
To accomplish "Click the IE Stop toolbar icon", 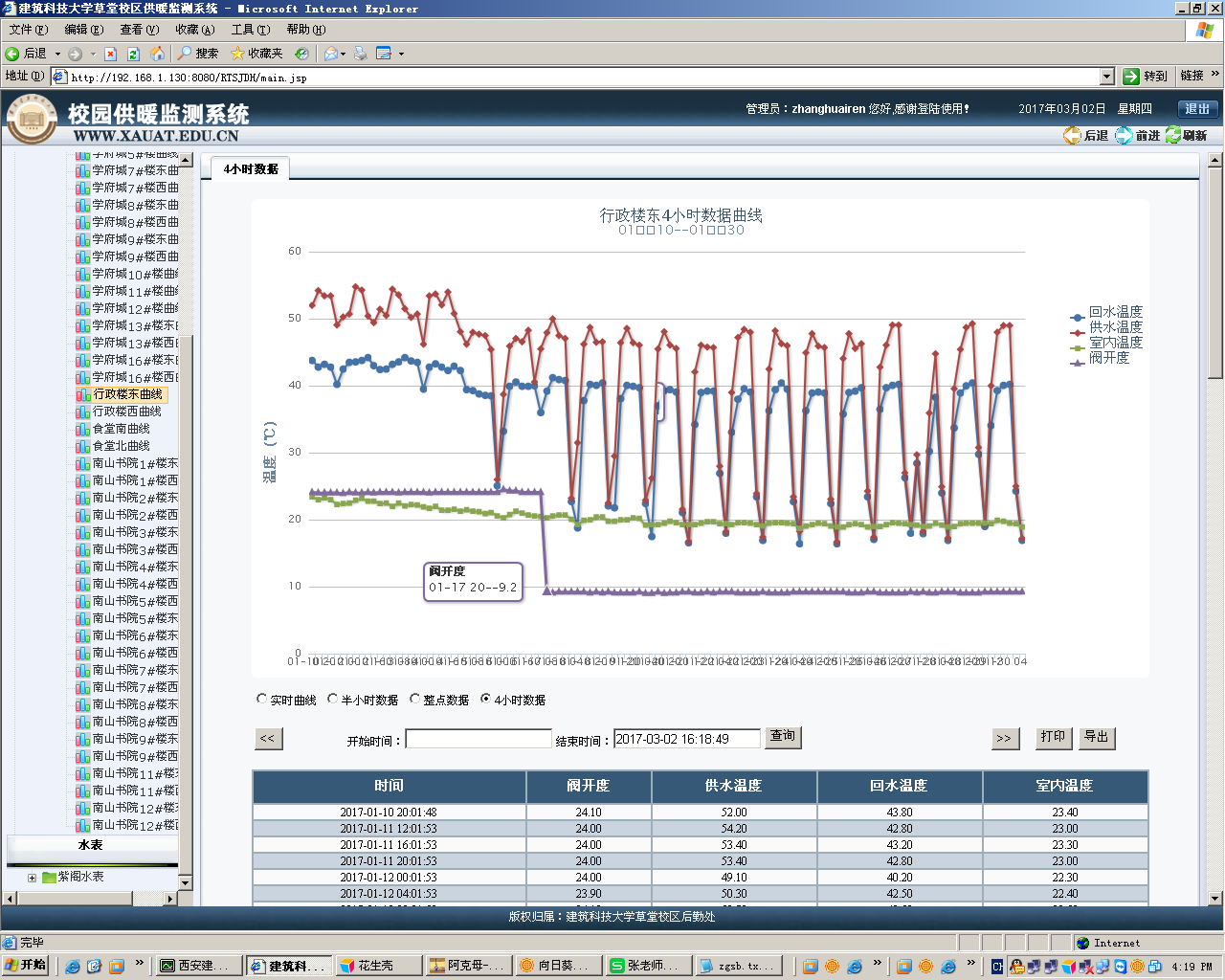I will (x=110, y=54).
